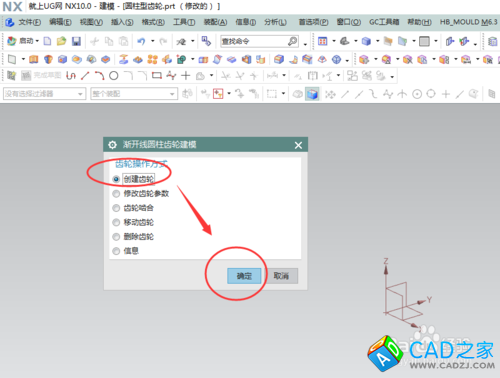Click the Undo arrow icon
The width and height of the screenshot is (500, 378).
(141, 41)
